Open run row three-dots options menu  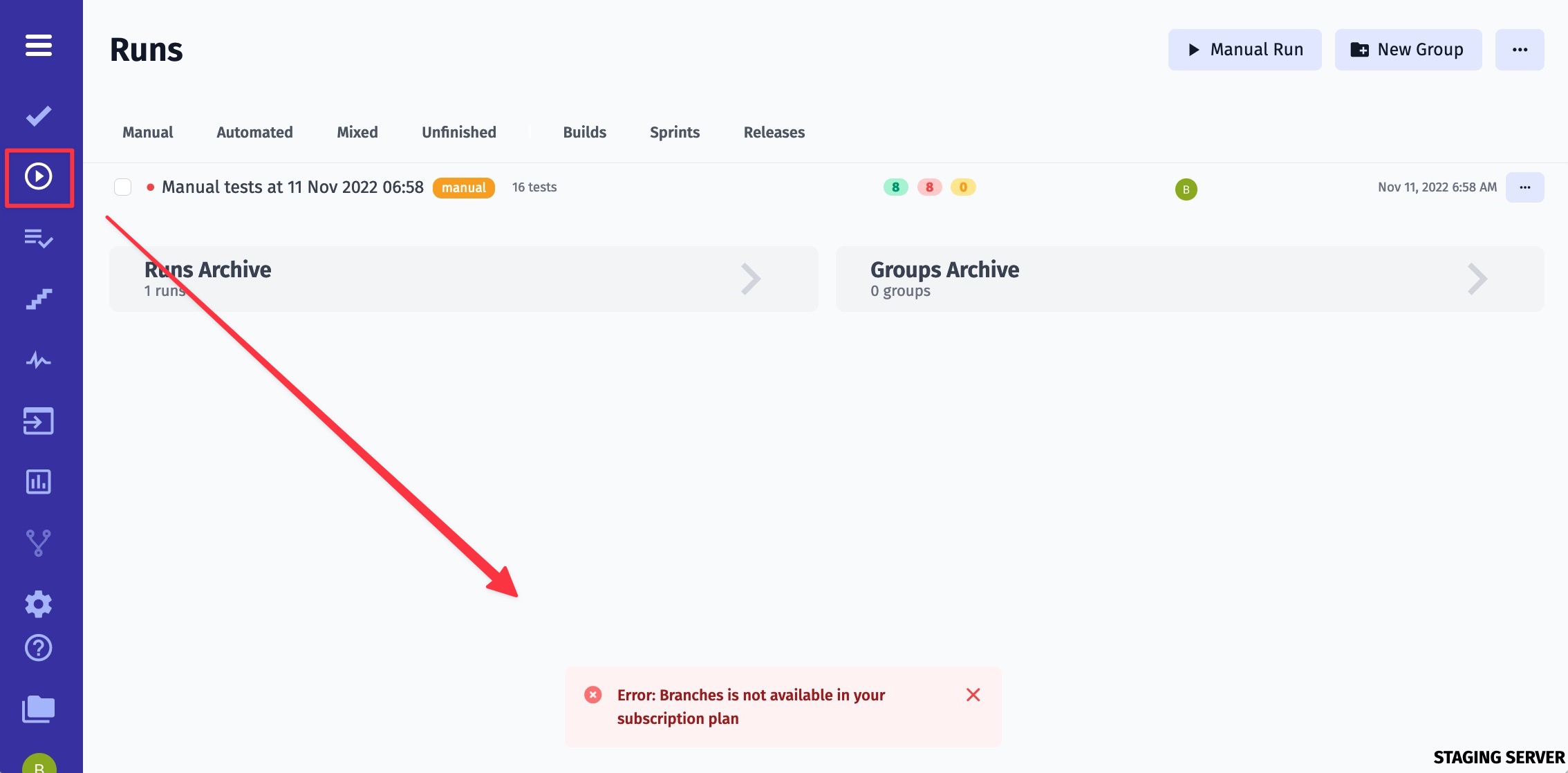pyautogui.click(x=1524, y=187)
